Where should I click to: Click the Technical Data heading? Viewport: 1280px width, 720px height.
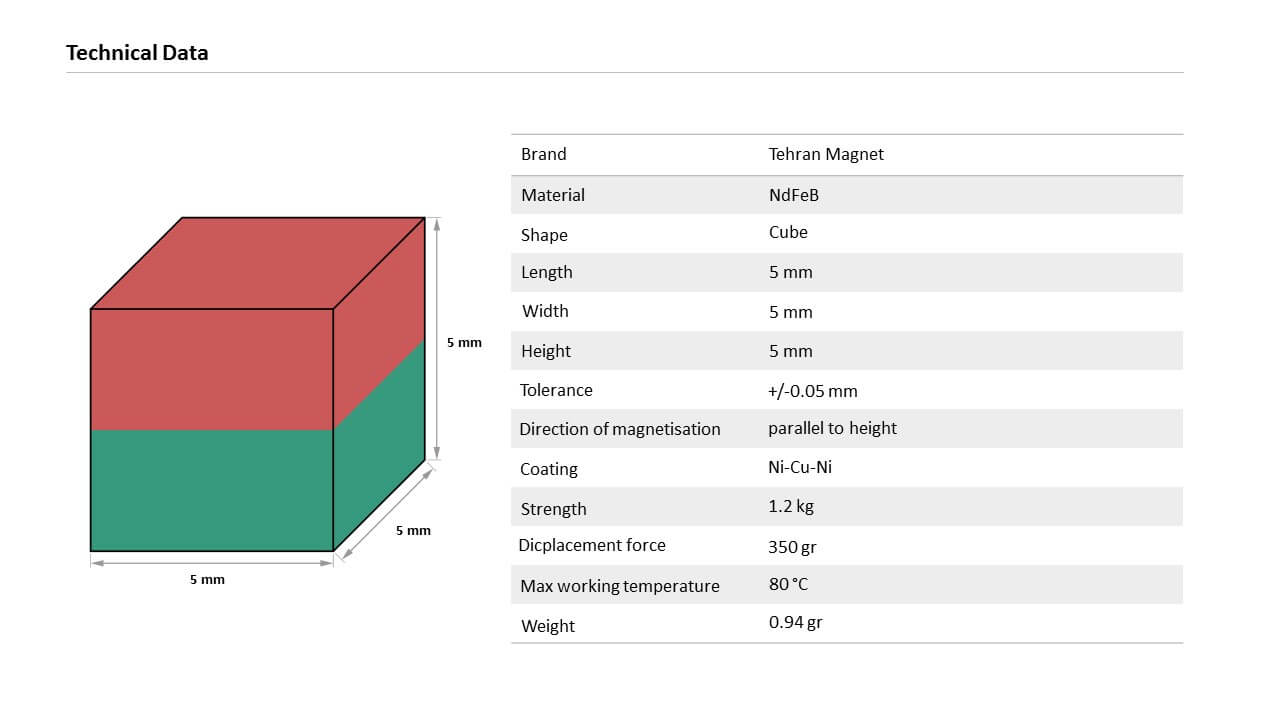[137, 53]
